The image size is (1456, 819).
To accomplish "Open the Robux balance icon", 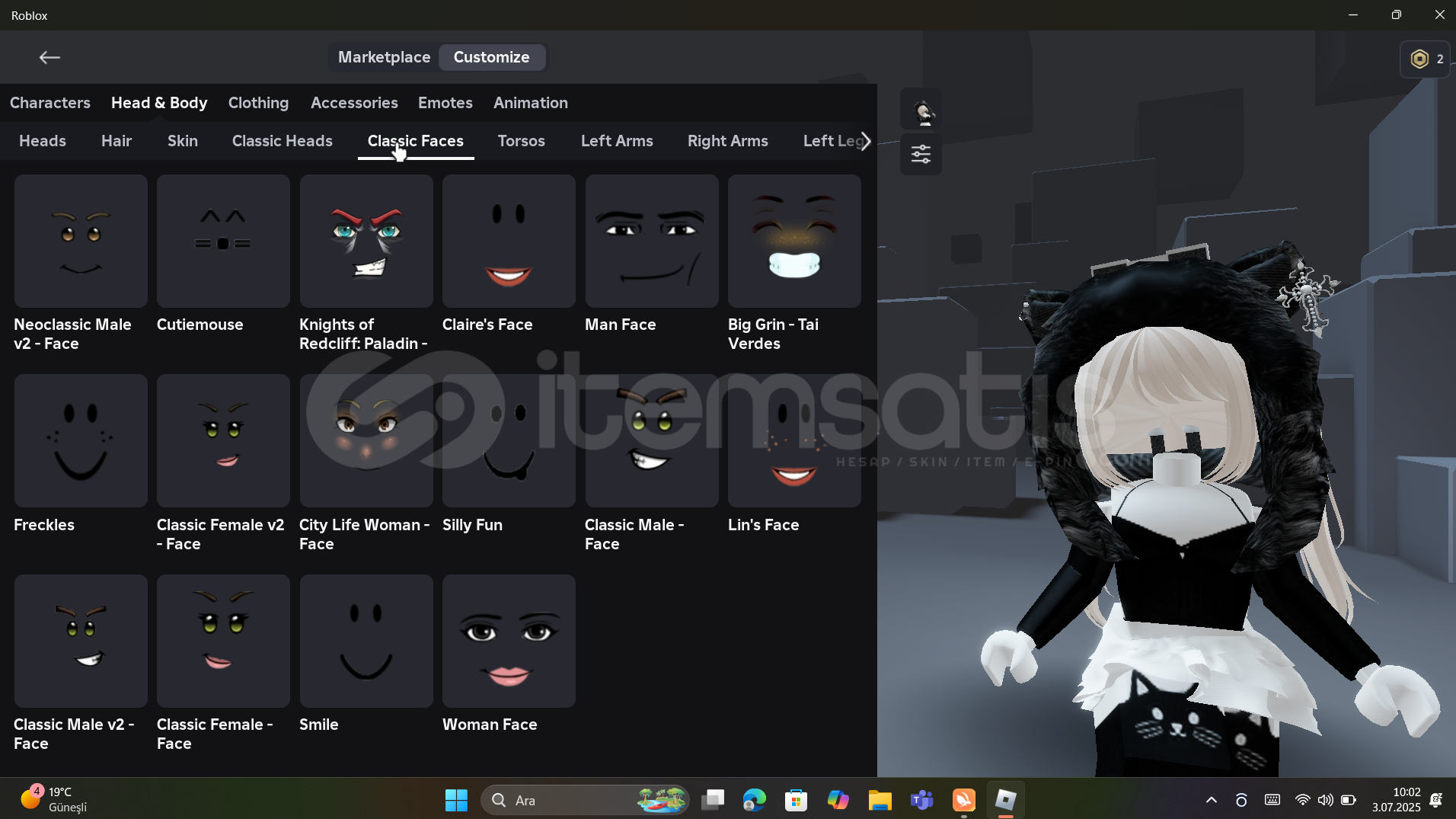I will (x=1419, y=59).
